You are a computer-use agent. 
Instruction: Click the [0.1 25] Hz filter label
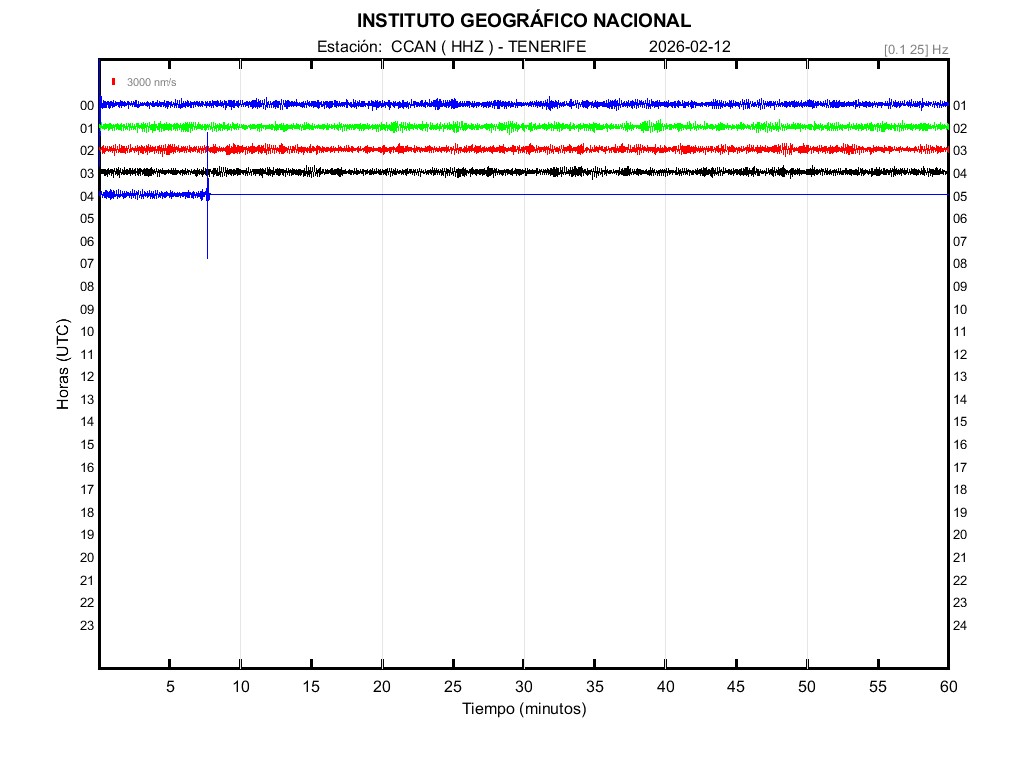tap(916, 49)
